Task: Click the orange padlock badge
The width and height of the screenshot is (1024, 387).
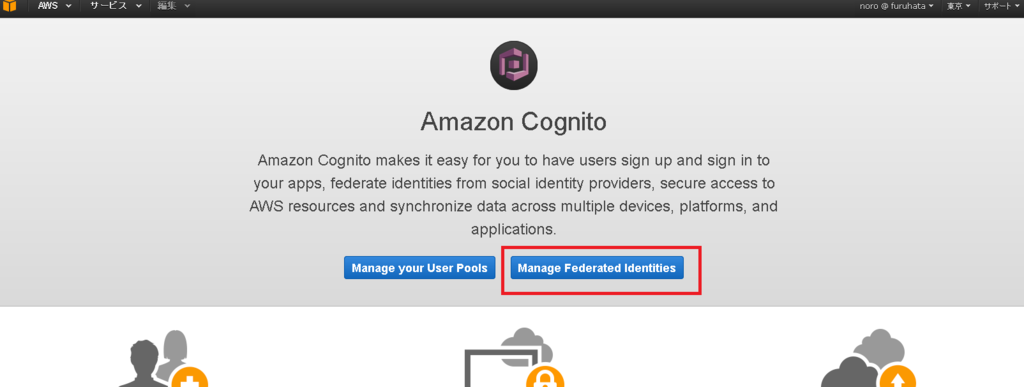Action: (547, 377)
